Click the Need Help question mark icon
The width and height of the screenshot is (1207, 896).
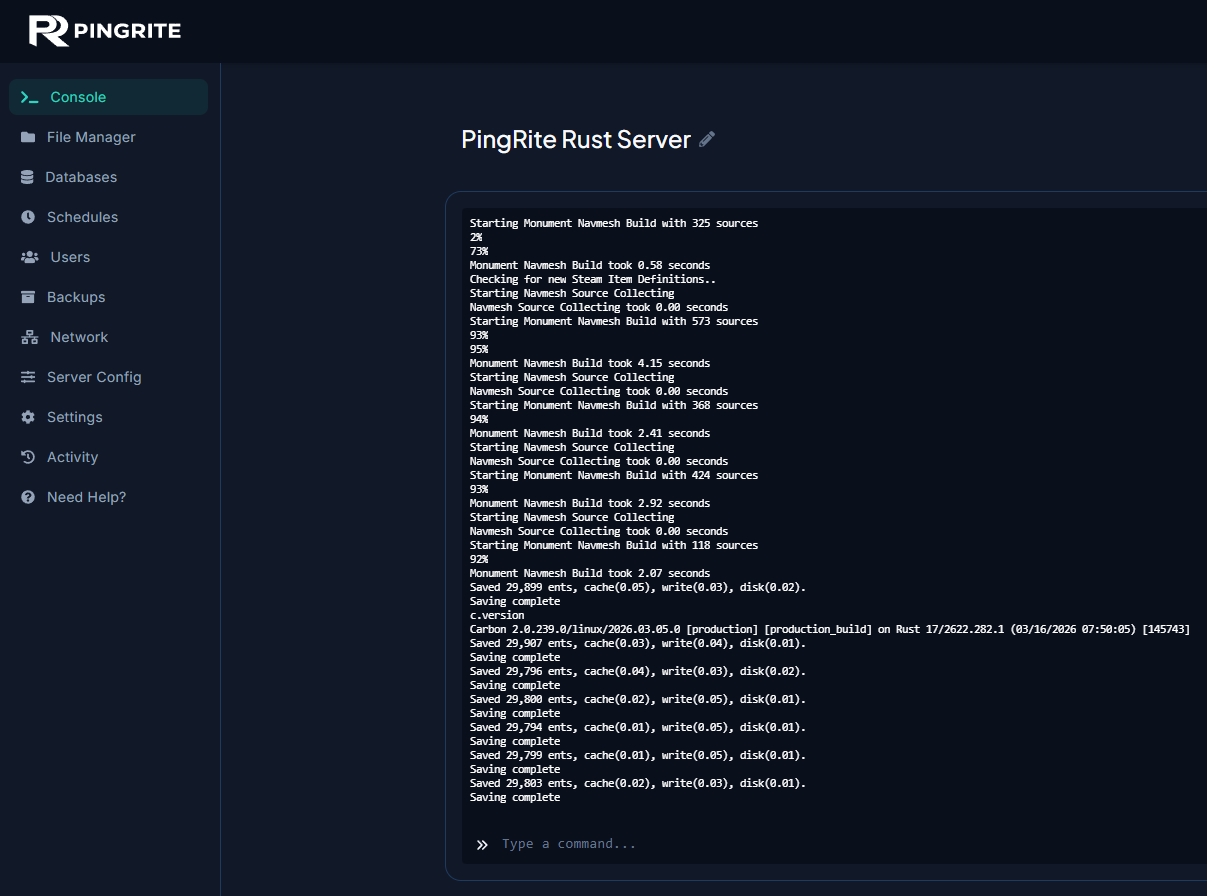point(28,497)
